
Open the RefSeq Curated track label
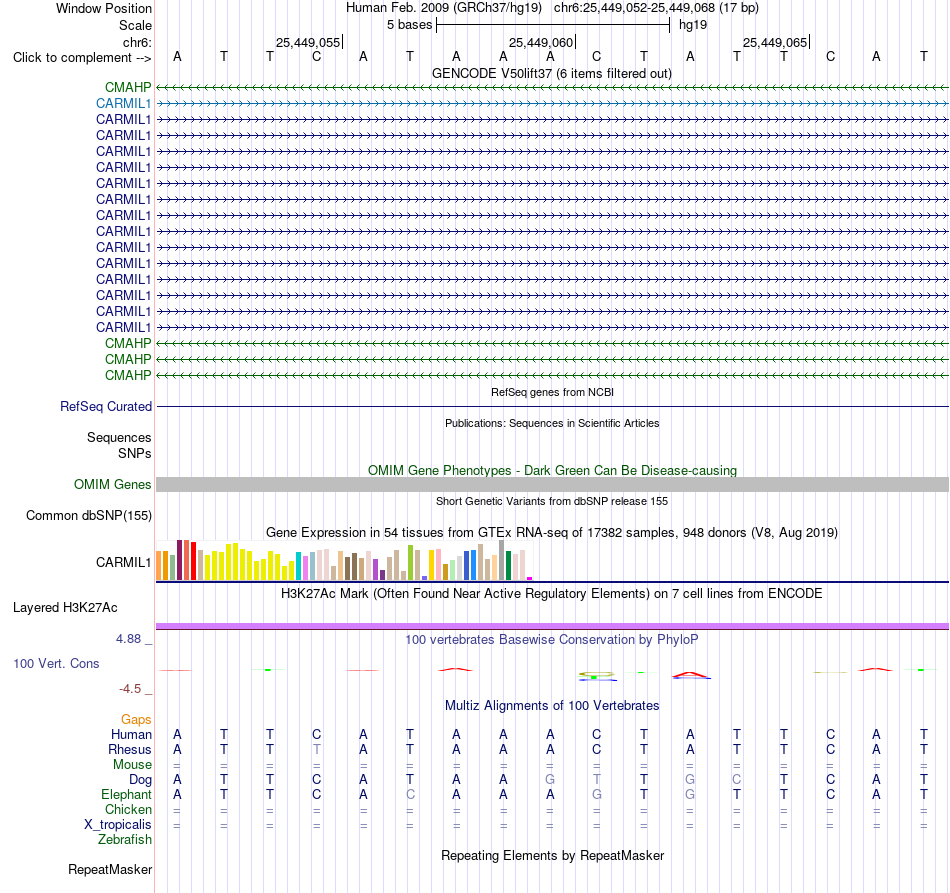(x=105, y=407)
